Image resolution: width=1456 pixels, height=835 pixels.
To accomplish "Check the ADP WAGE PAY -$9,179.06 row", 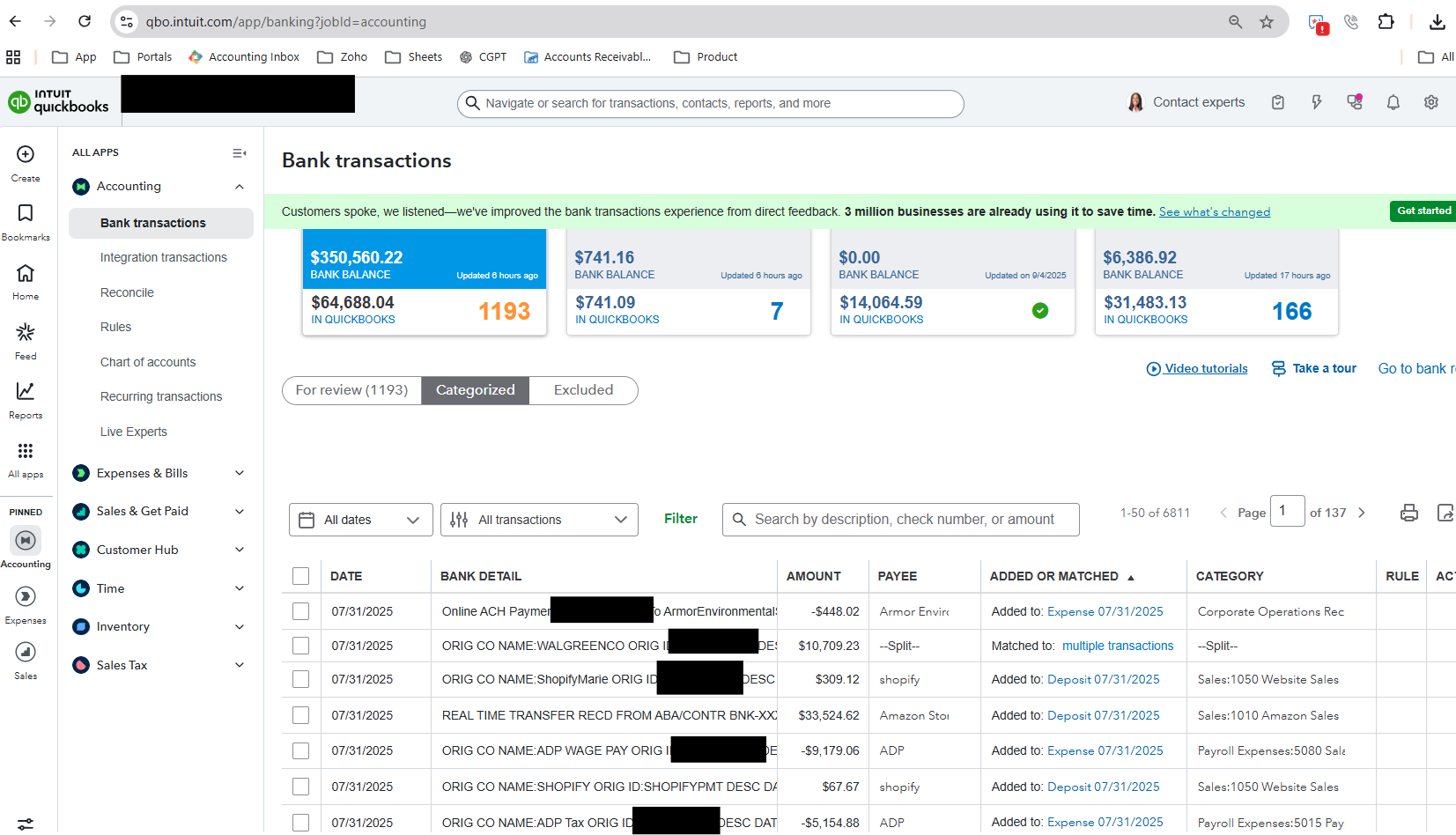I will point(301,750).
